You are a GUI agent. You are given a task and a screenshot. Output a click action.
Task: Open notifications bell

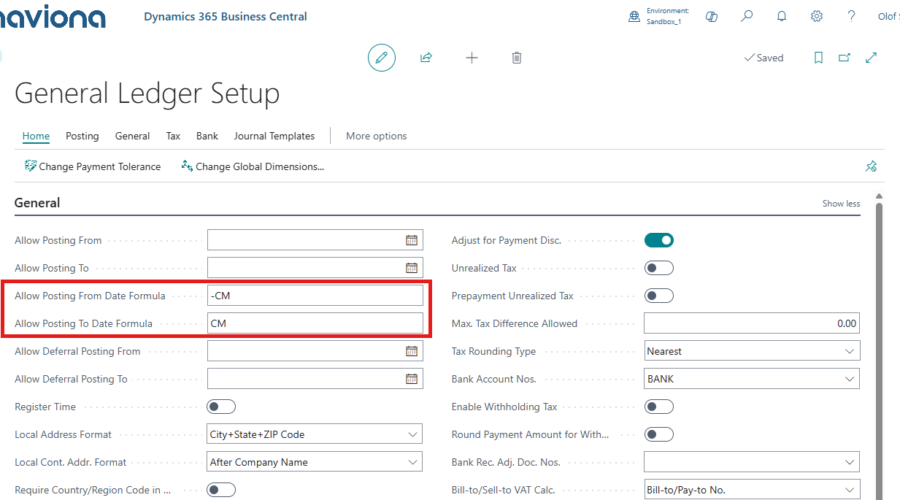(x=782, y=16)
